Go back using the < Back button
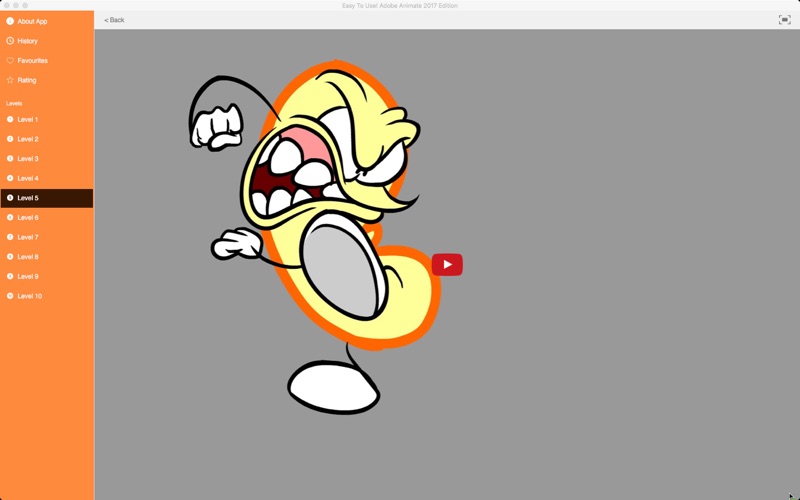The height and width of the screenshot is (500, 800). point(114,20)
